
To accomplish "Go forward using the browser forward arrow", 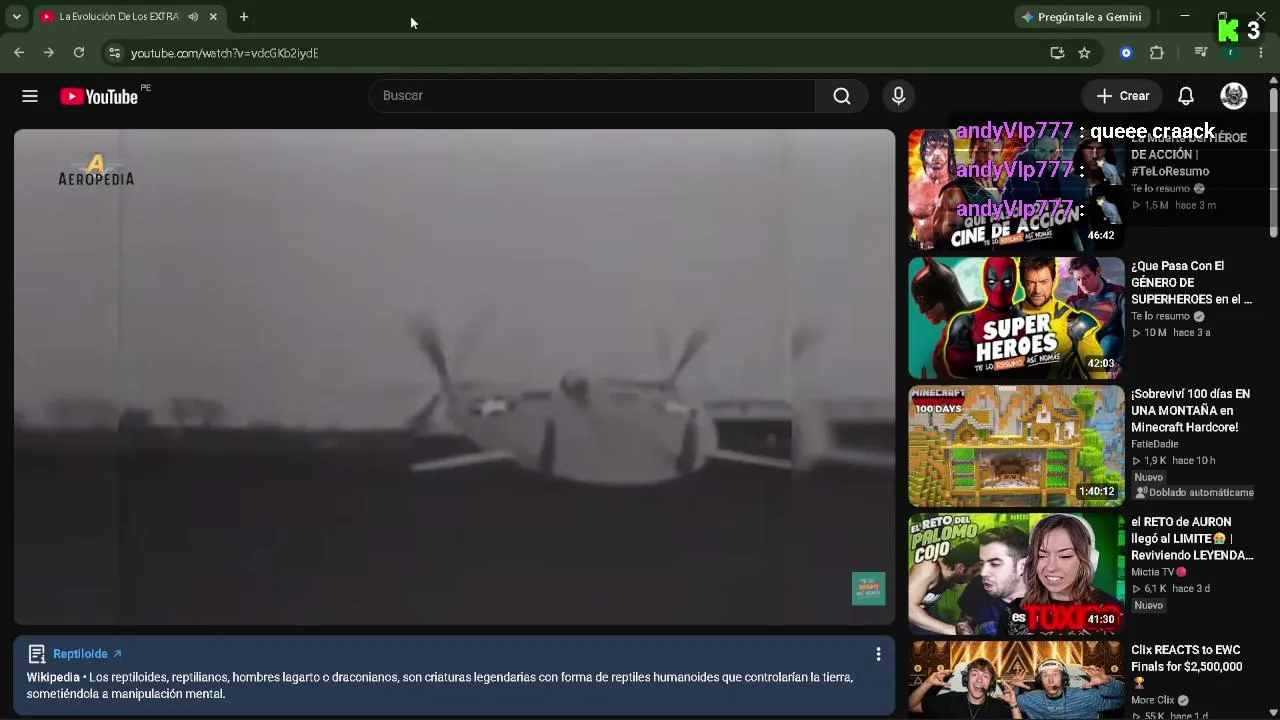I will click(x=48, y=53).
